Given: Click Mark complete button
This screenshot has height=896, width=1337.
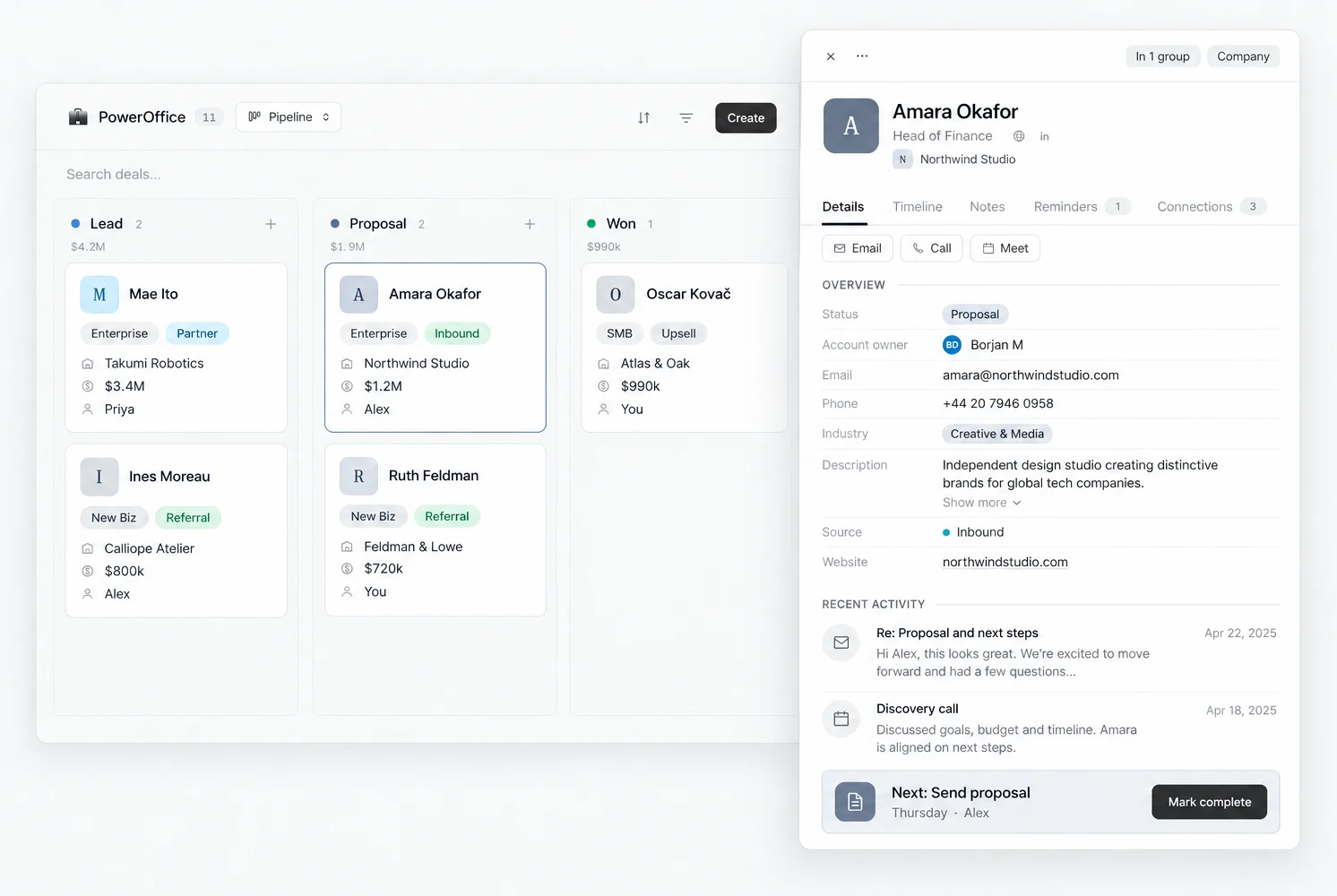Looking at the screenshot, I should (x=1209, y=802).
